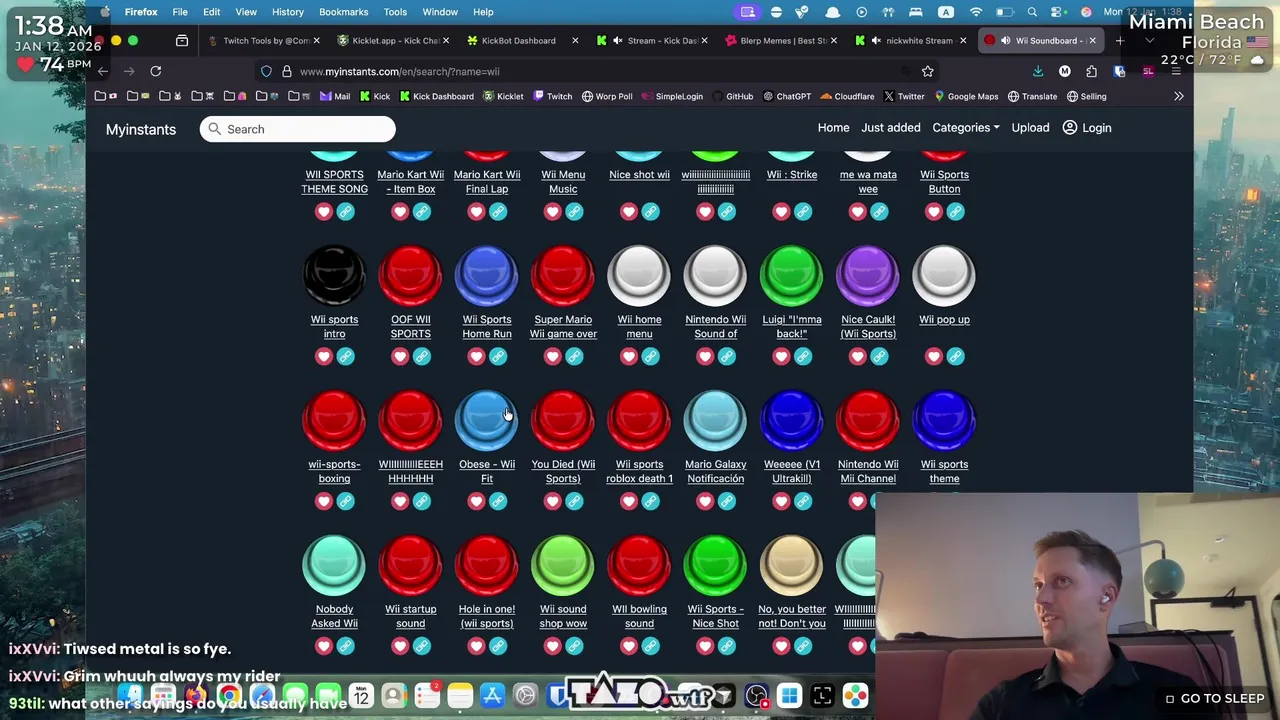Play the Wii sports intro sound button
The width and height of the screenshot is (1280, 720).
(334, 275)
